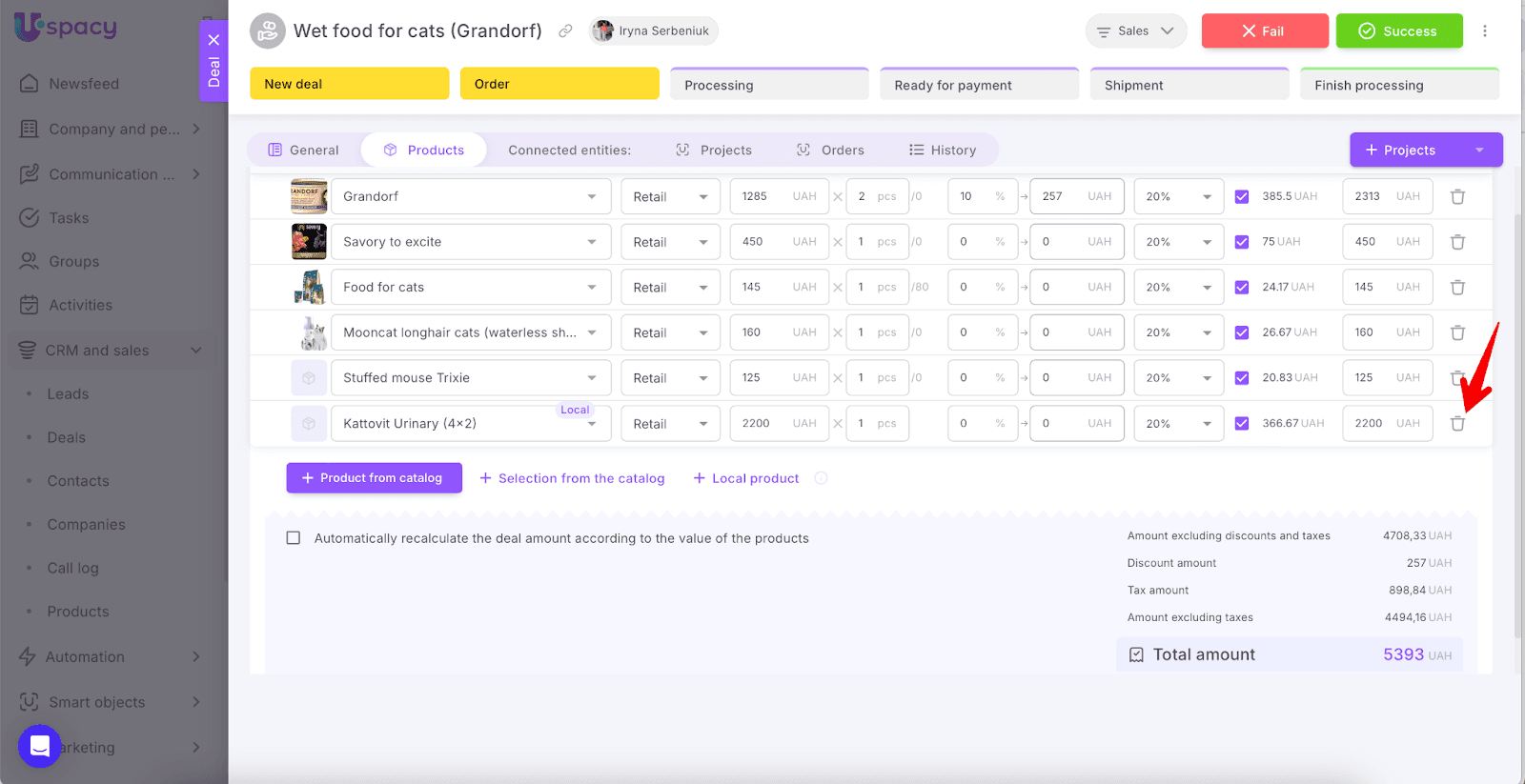Viewport: 1525px width, 784px height.
Task: Delete the Kattovit Urinary product row
Action: (1457, 424)
